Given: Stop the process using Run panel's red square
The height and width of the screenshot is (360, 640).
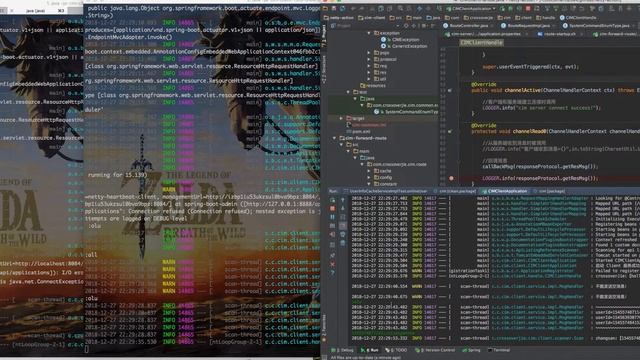Looking at the screenshot, I should (x=333, y=209).
